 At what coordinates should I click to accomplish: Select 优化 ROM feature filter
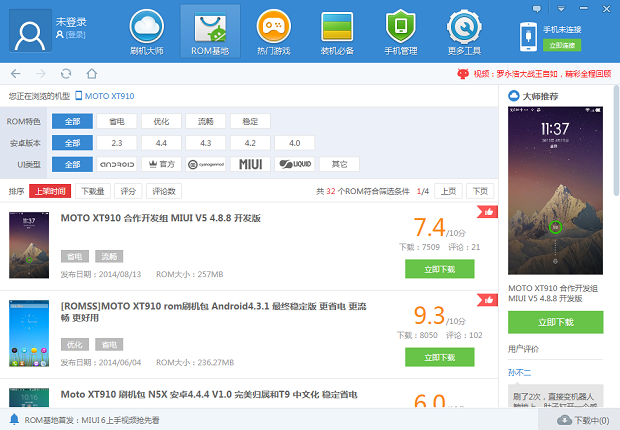[x=161, y=121]
